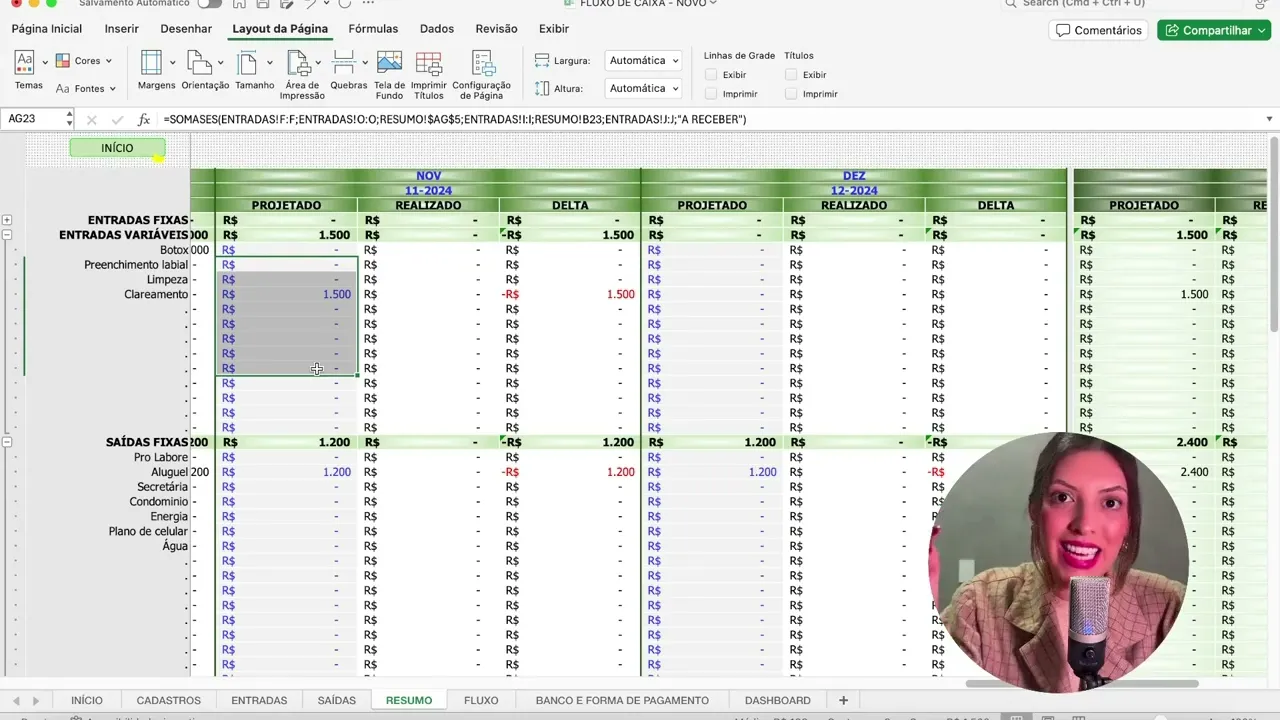Screen dimensions: 1280x720
Task: Click the Orientação icon
Action: 199,63
